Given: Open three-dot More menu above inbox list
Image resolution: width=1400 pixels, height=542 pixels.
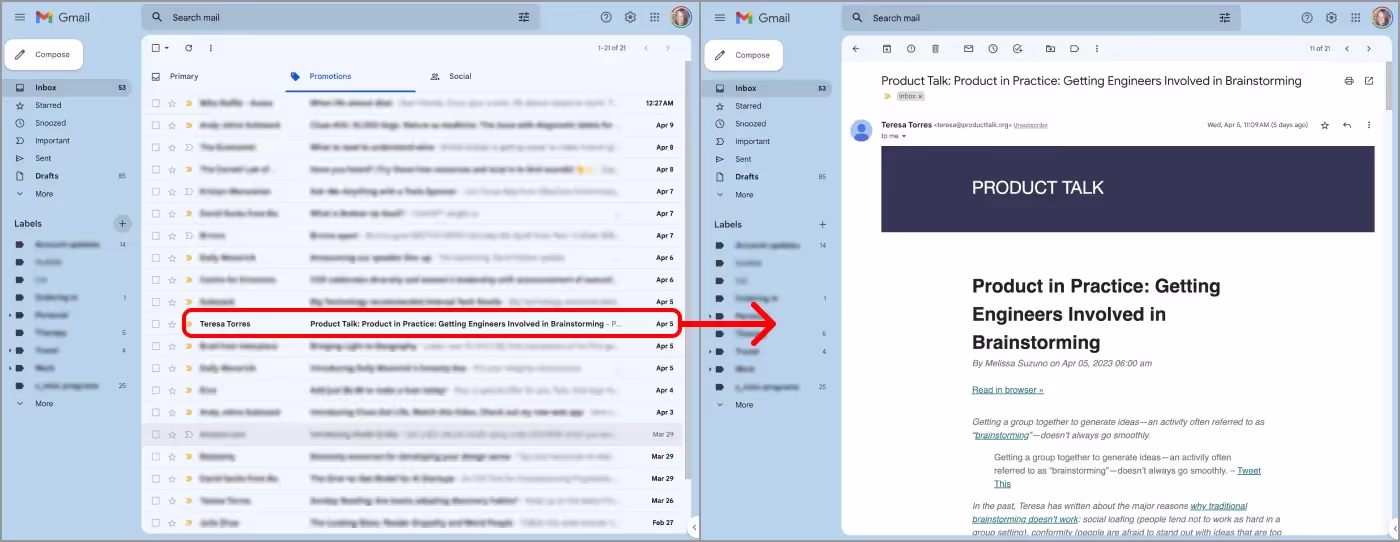Looking at the screenshot, I should pyautogui.click(x=210, y=48).
